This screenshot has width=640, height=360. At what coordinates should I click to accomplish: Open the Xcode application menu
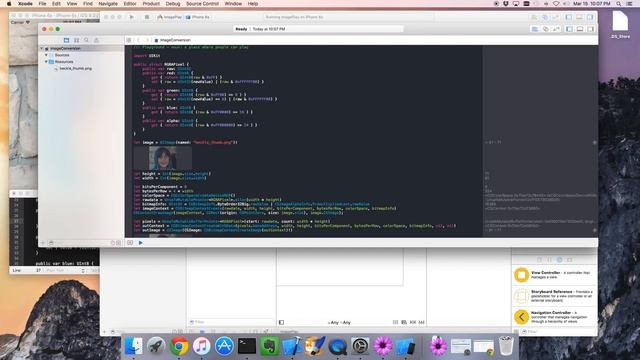[x=25, y=4]
